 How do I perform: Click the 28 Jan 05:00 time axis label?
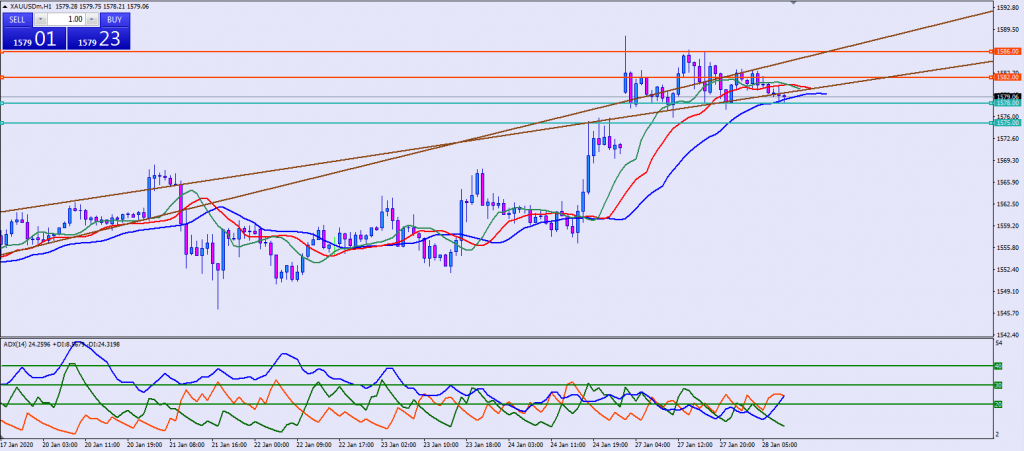coord(782,445)
